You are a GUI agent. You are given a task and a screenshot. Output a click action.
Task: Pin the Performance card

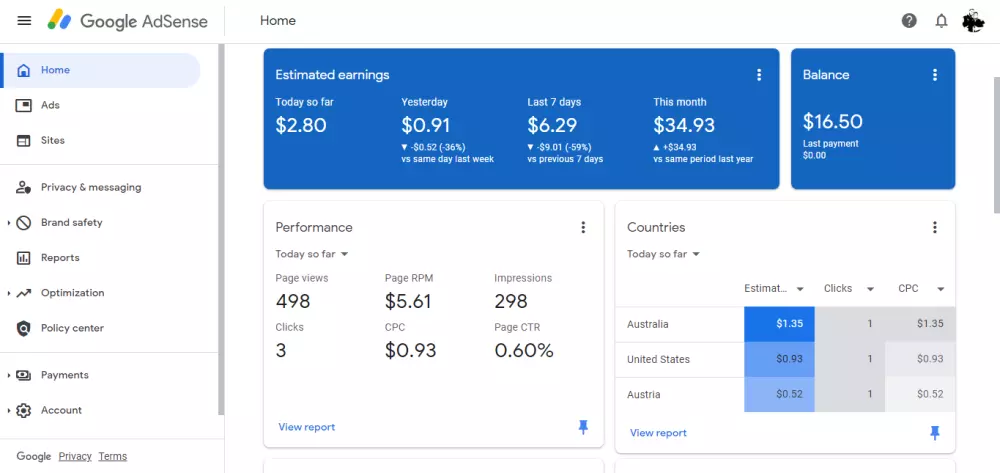click(x=584, y=427)
